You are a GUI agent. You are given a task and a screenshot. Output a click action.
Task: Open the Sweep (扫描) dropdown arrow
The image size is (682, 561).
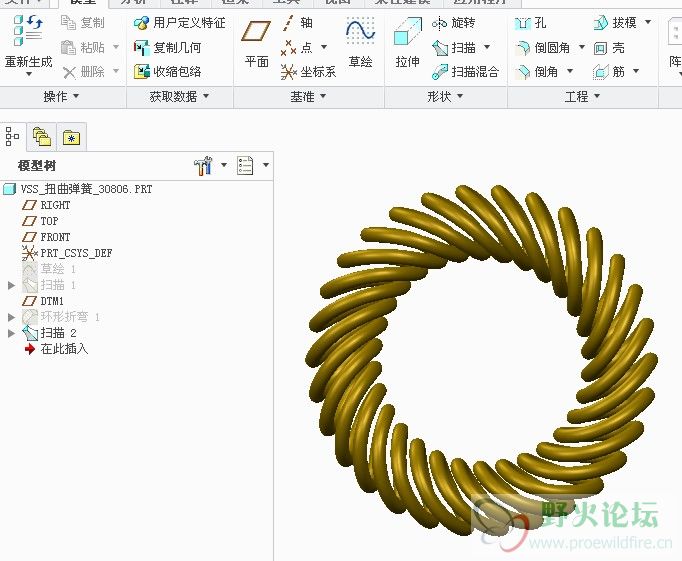coord(487,47)
